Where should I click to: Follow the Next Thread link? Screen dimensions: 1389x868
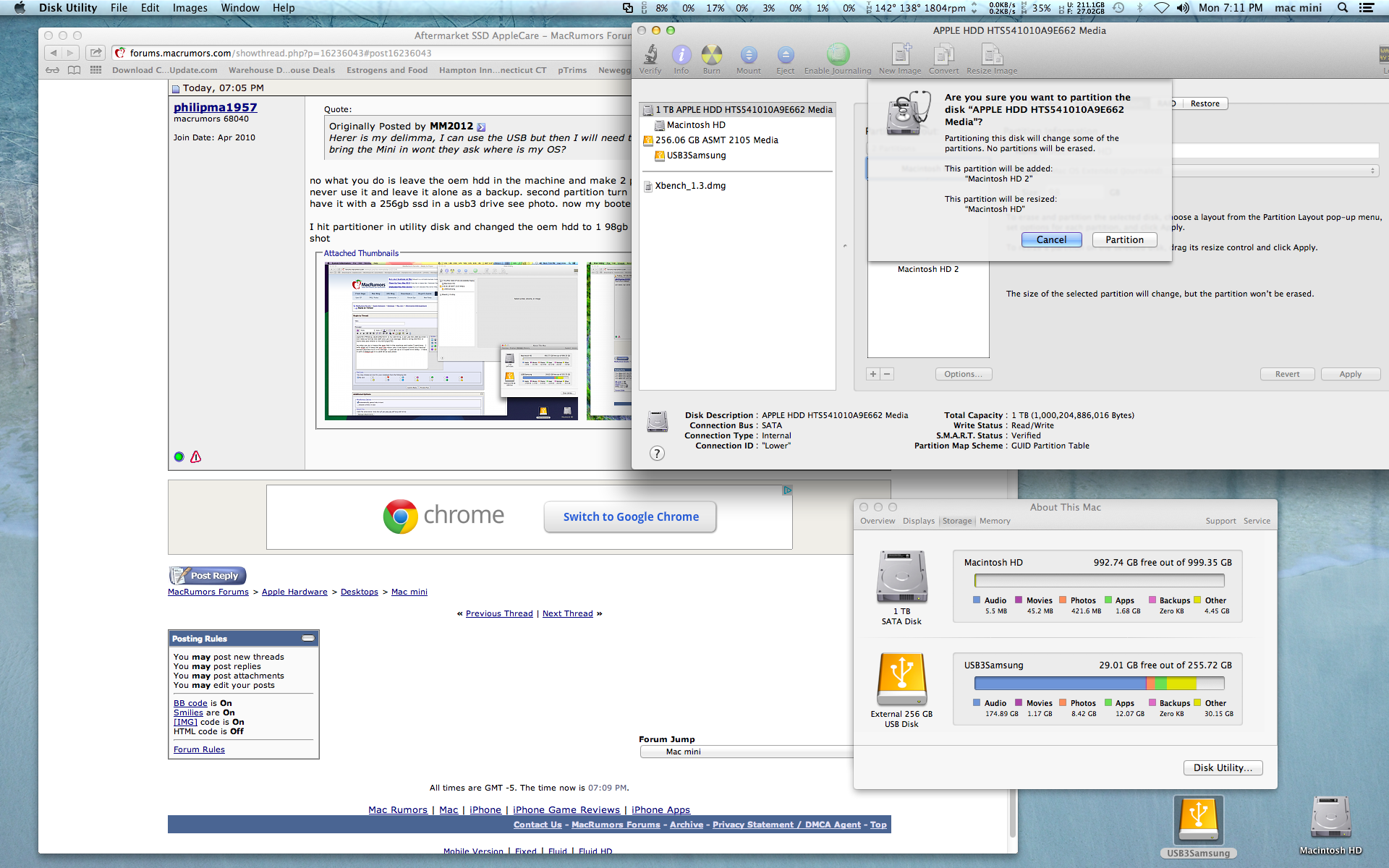567,613
